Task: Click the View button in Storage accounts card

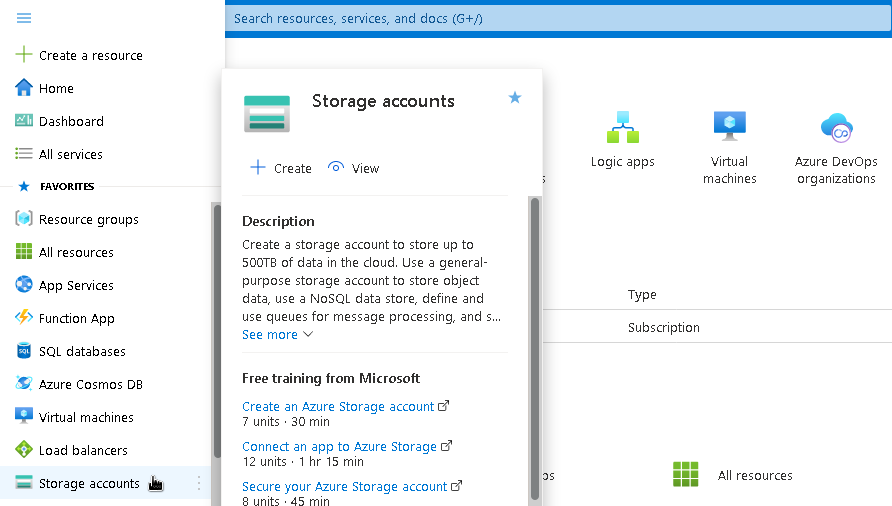Action: pyautogui.click(x=353, y=168)
